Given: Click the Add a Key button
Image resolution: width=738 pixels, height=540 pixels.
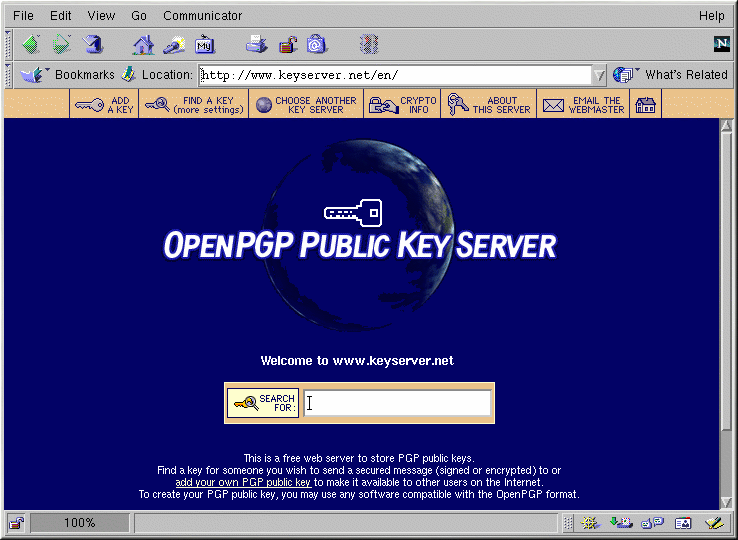Looking at the screenshot, I should pyautogui.click(x=104, y=105).
